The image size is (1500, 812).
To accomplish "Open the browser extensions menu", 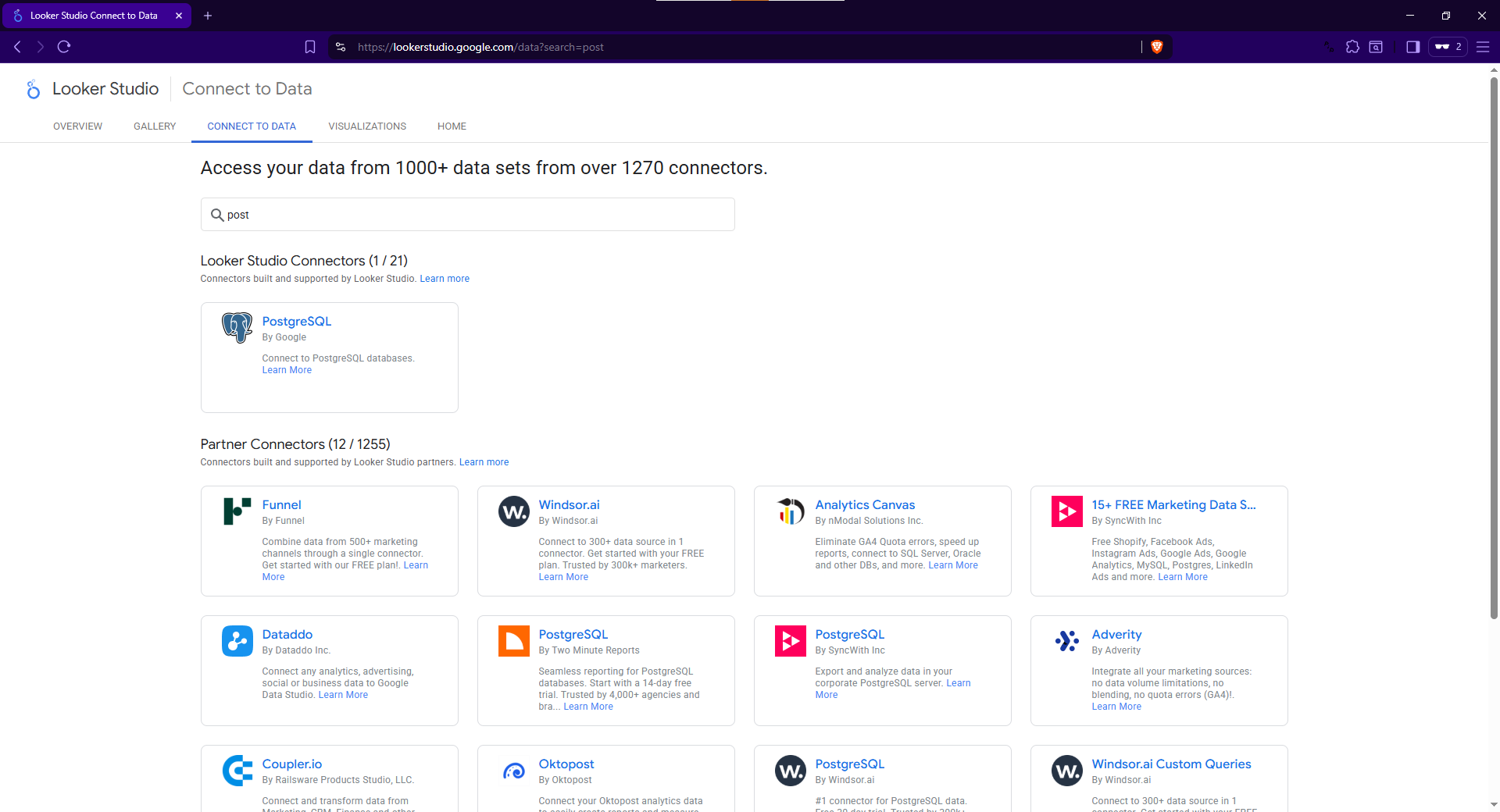I will click(1352, 47).
